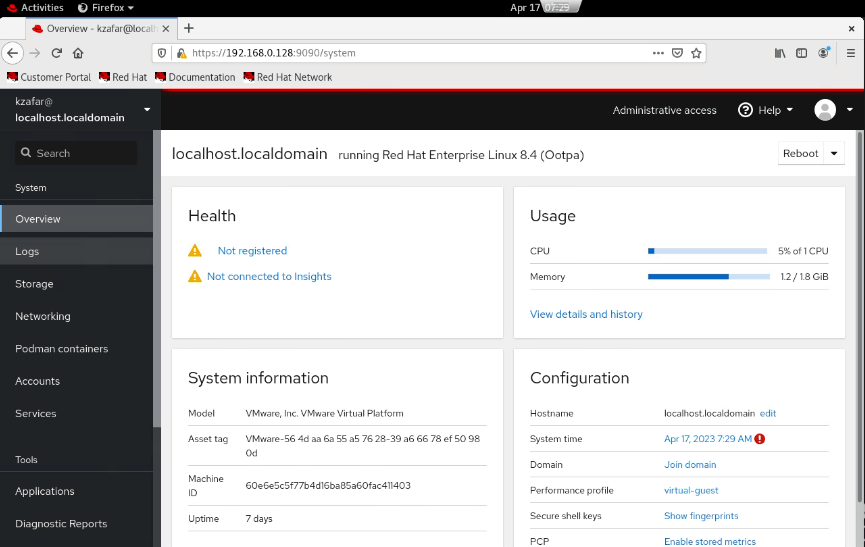Click the sidebar Search input field

coord(76,153)
